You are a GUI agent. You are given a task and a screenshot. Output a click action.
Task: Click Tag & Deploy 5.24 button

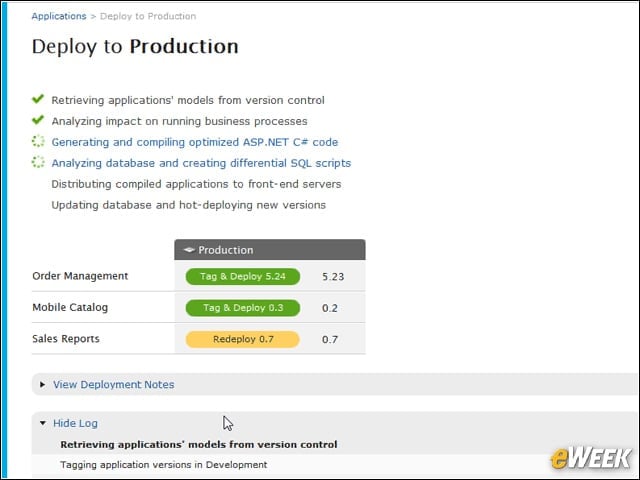(x=243, y=276)
